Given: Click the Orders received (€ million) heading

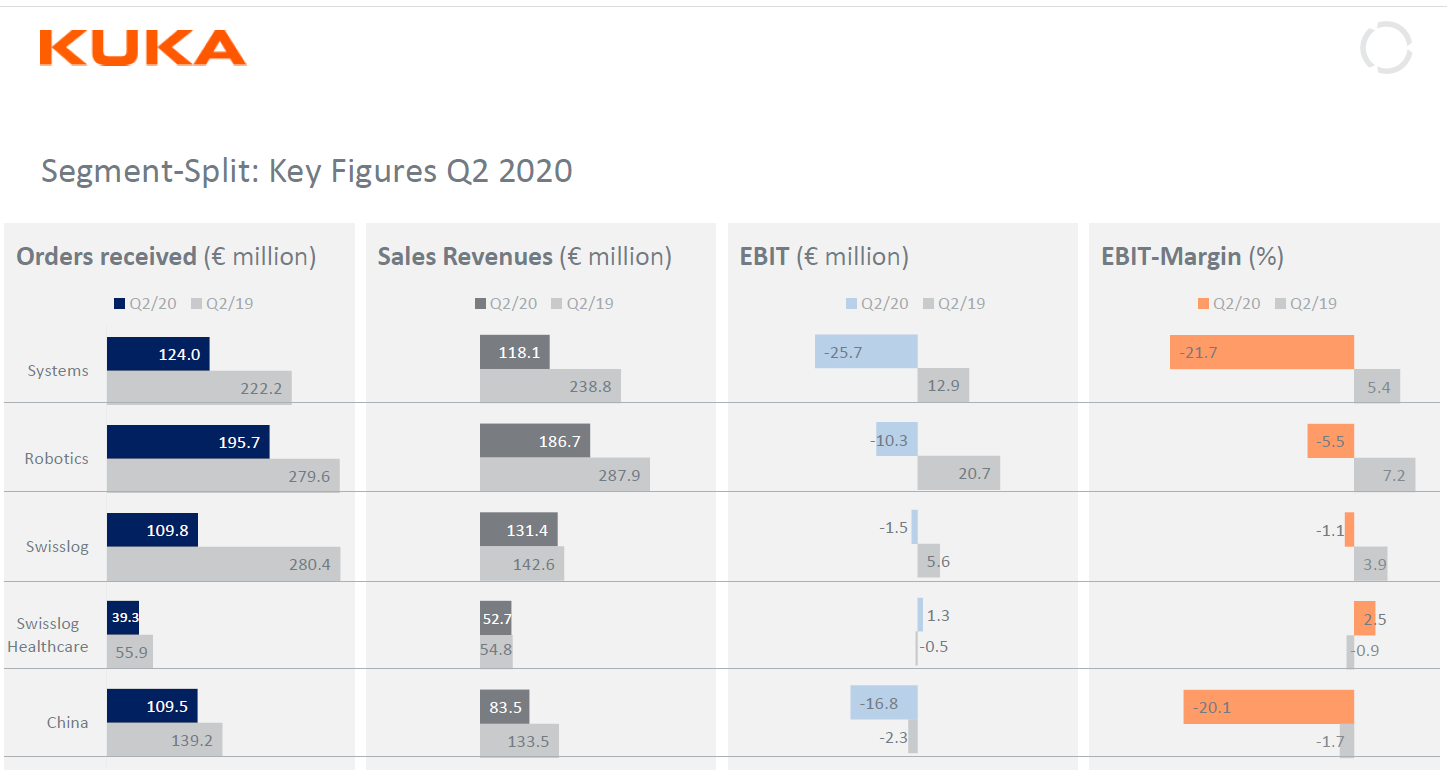Looking at the screenshot, I should [x=166, y=257].
